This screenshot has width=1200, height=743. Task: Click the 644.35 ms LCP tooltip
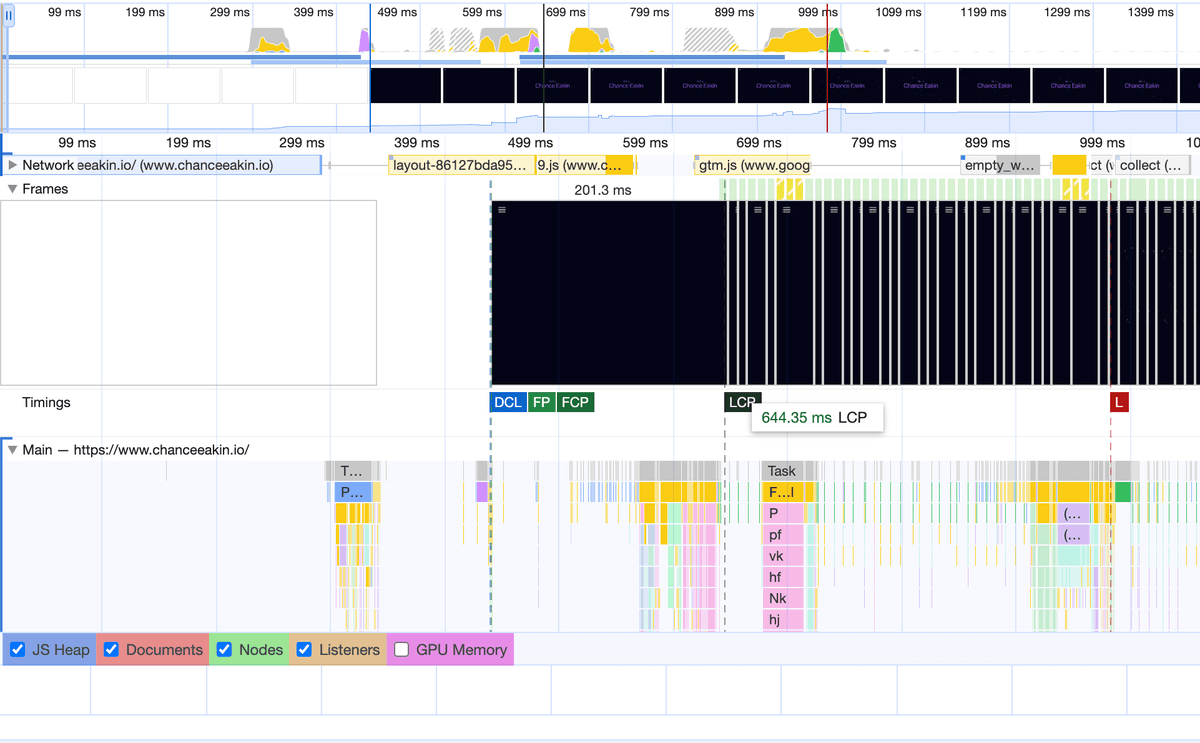click(817, 417)
